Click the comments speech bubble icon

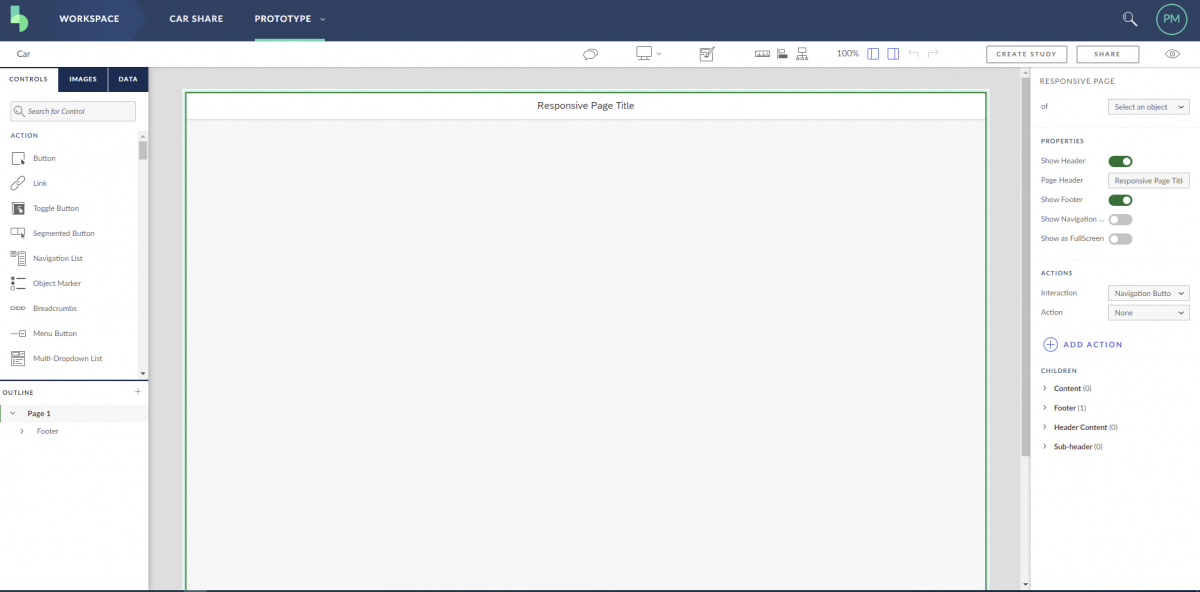click(x=590, y=54)
